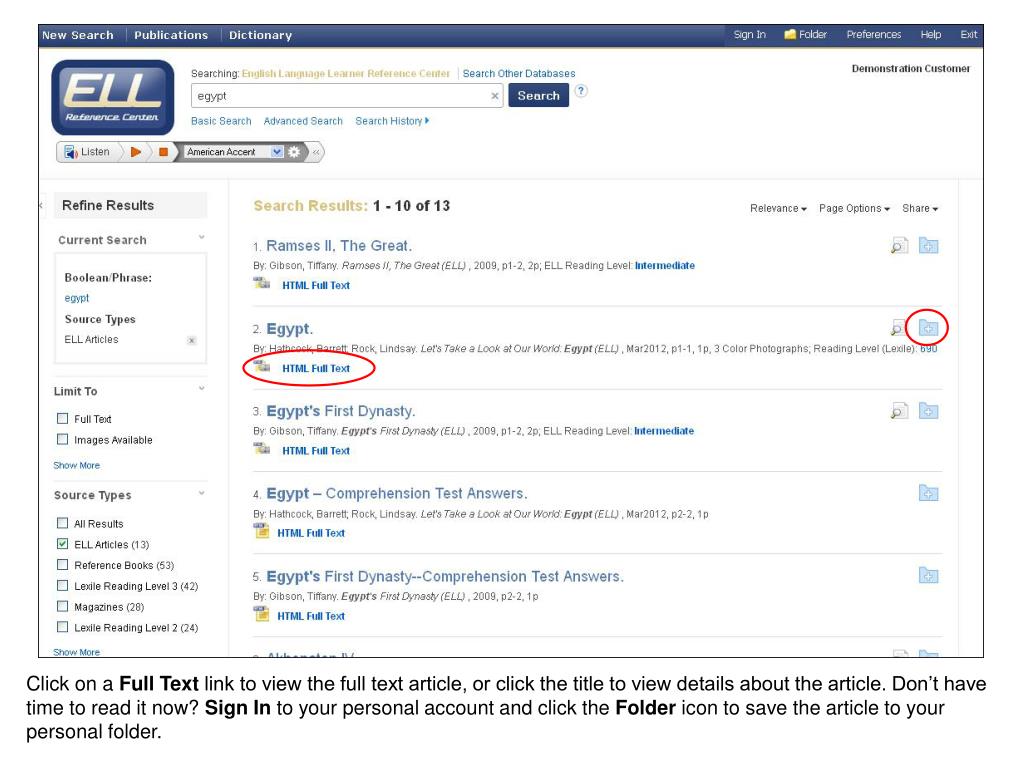The height and width of the screenshot is (768, 1024).
Task: Stop audio with the orange stop button
Action: tap(163, 152)
